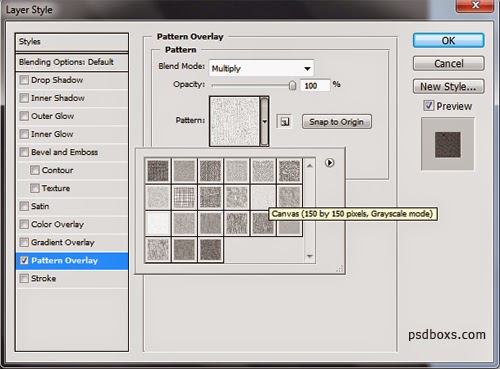Pick the fifth pattern in the top row
500x369 pixels.
click(x=263, y=171)
